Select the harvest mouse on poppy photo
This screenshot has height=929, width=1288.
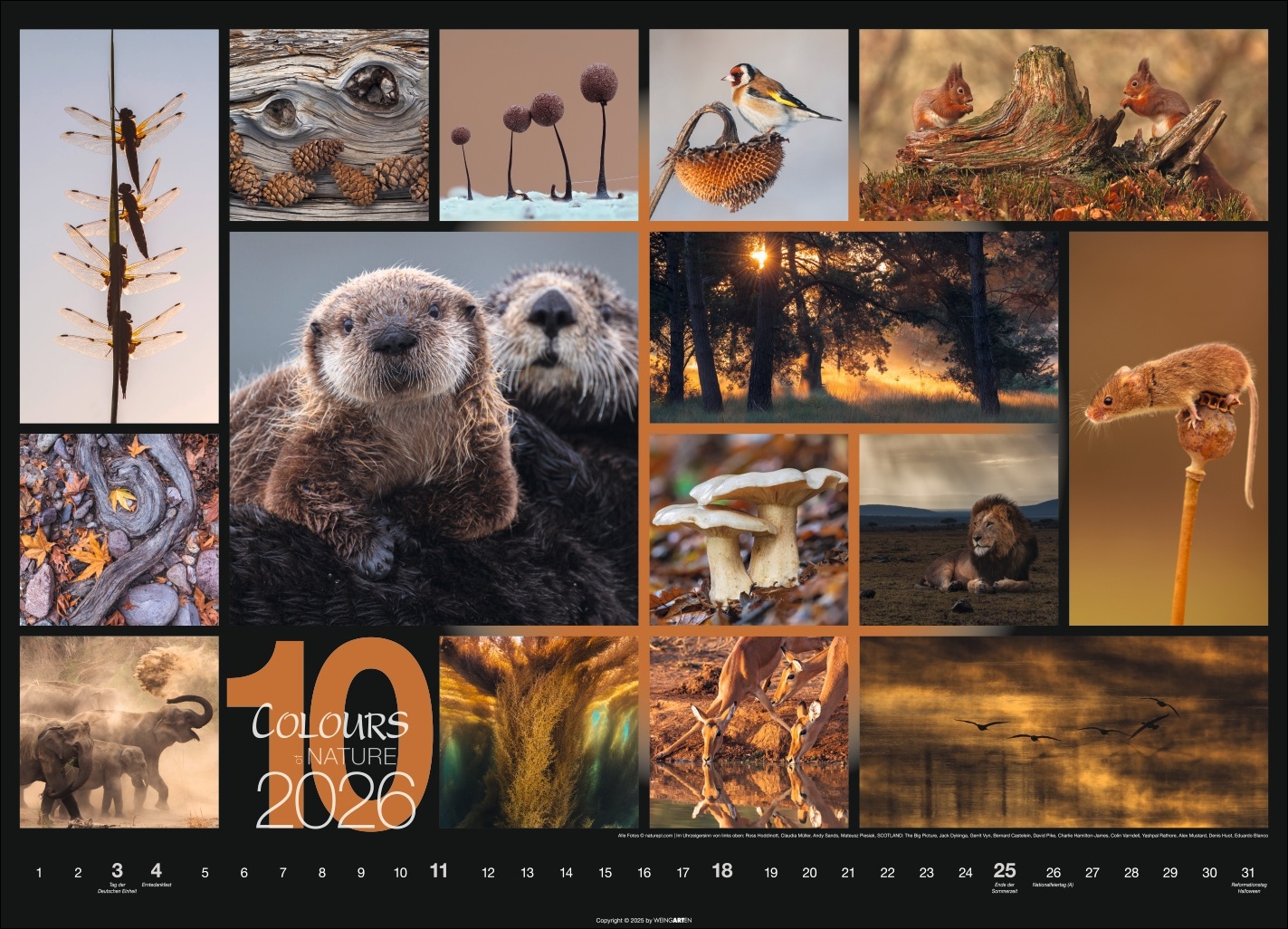(1169, 428)
